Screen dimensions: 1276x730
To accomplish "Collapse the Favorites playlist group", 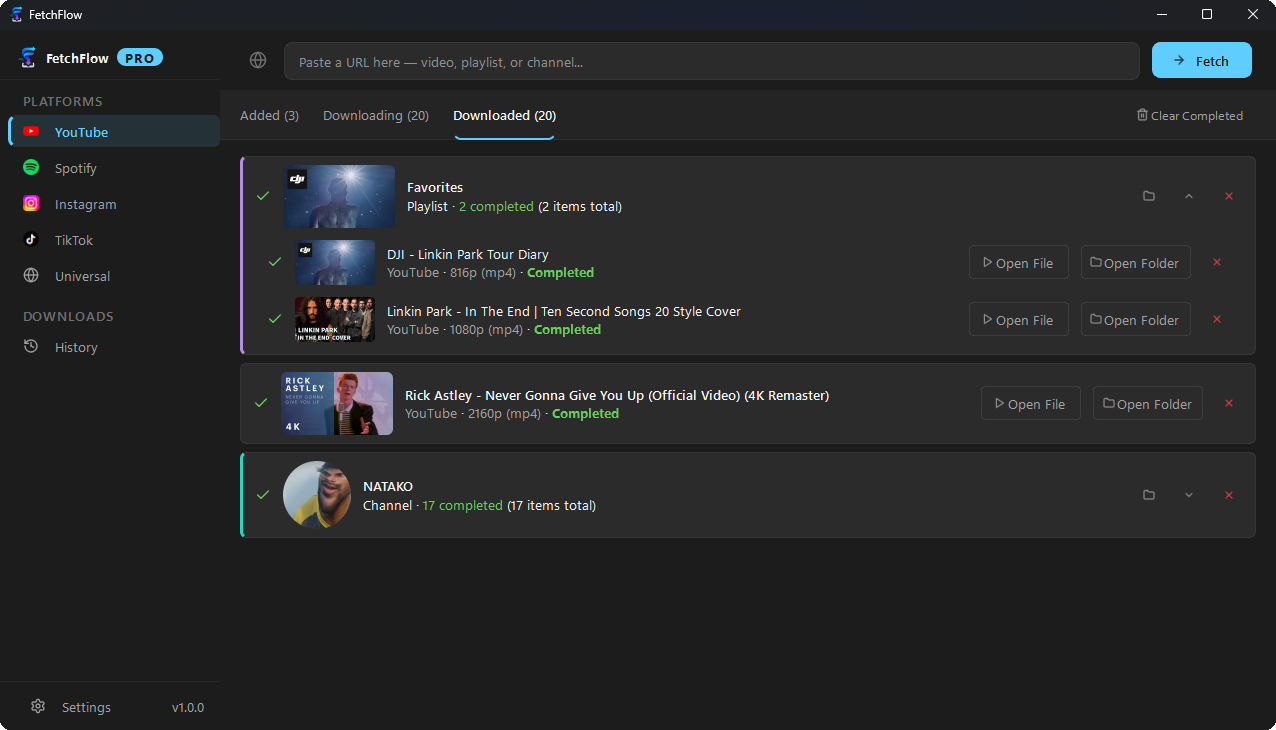I will pyautogui.click(x=1189, y=196).
